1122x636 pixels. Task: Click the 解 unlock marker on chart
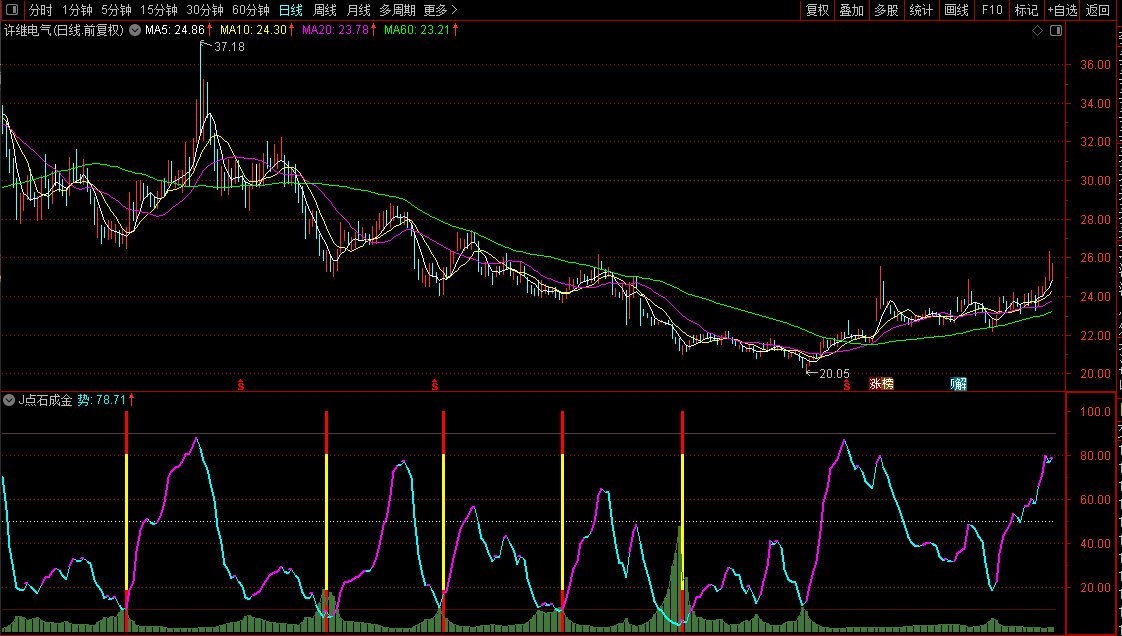tap(959, 384)
